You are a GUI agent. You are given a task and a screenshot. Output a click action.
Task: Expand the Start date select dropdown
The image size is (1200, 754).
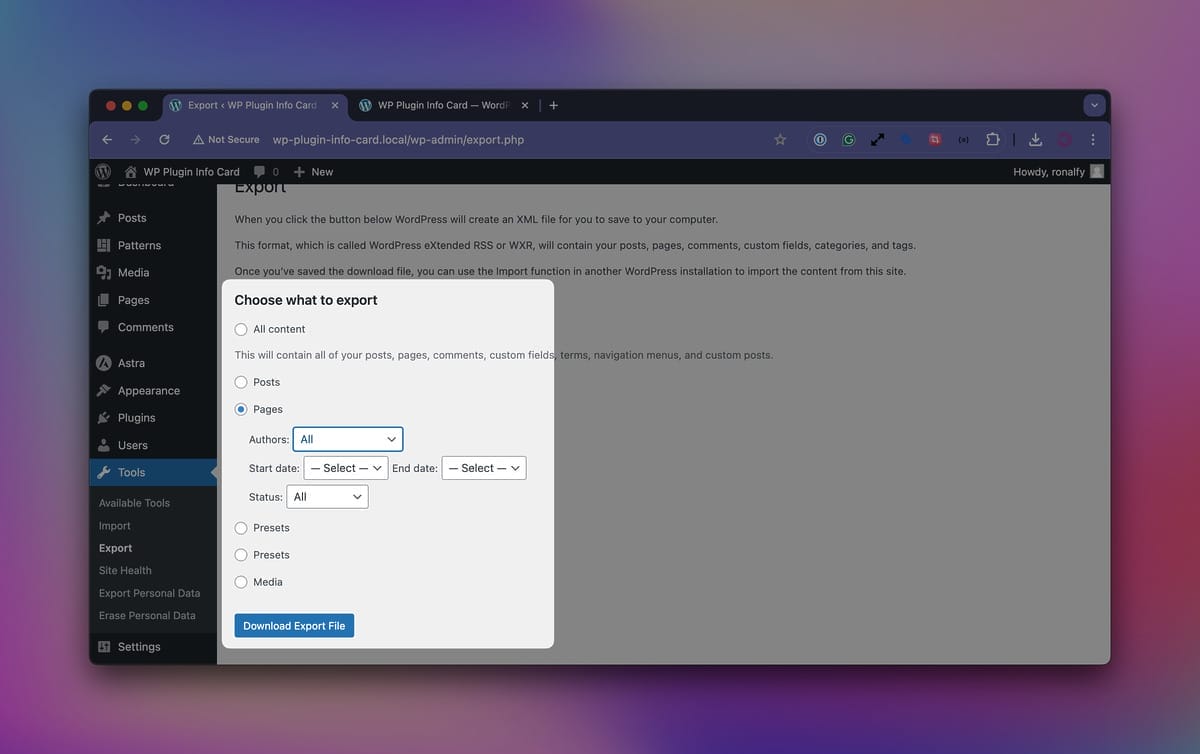(345, 468)
